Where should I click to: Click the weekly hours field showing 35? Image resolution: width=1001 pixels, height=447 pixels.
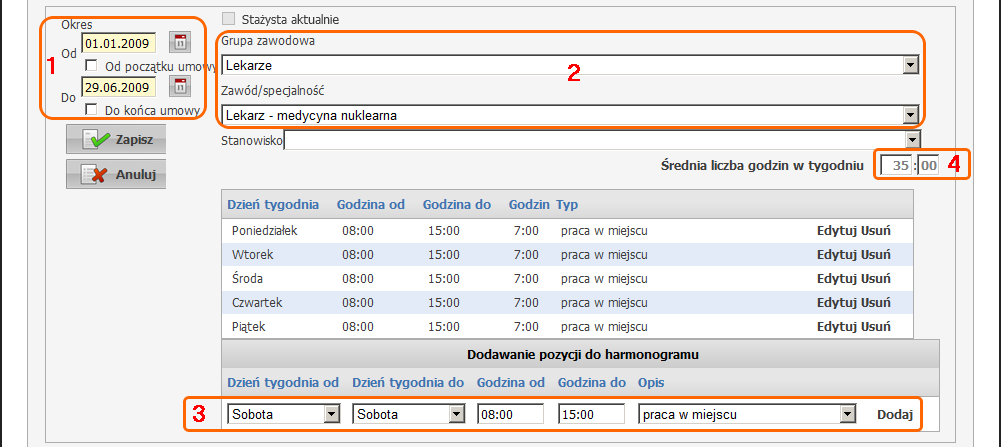click(x=897, y=166)
